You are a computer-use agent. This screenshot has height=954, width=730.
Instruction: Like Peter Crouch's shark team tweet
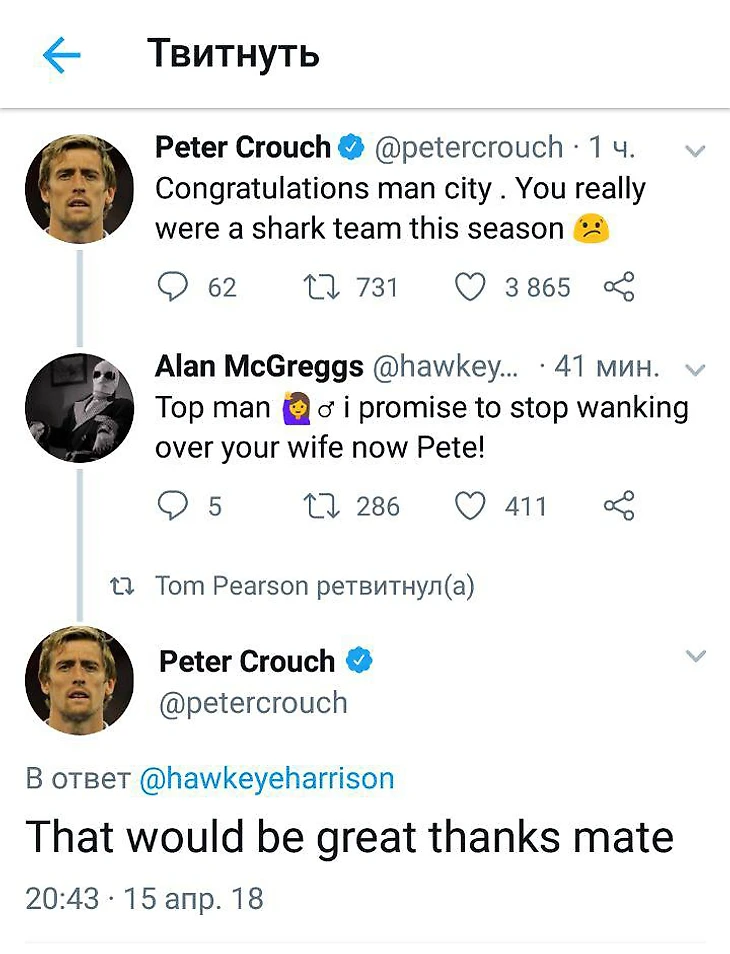(x=470, y=288)
